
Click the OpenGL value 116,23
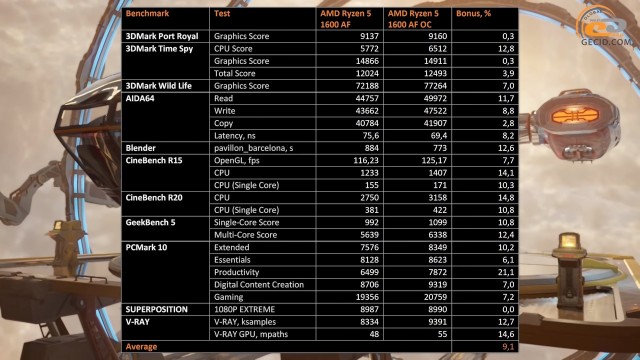click(366, 160)
